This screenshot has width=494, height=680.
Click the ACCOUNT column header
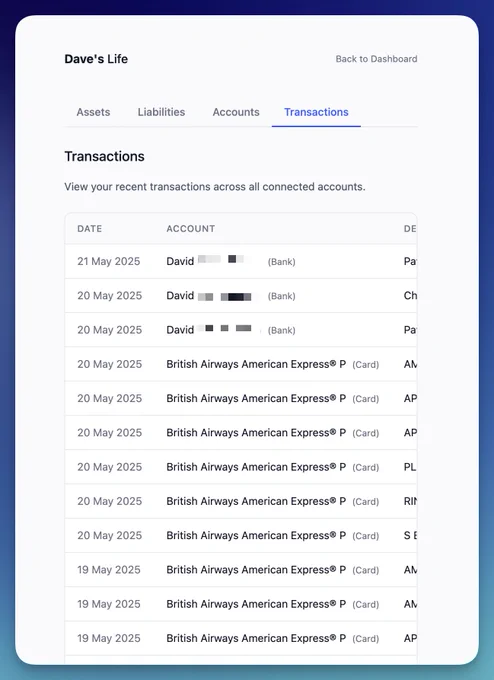[x=191, y=229]
